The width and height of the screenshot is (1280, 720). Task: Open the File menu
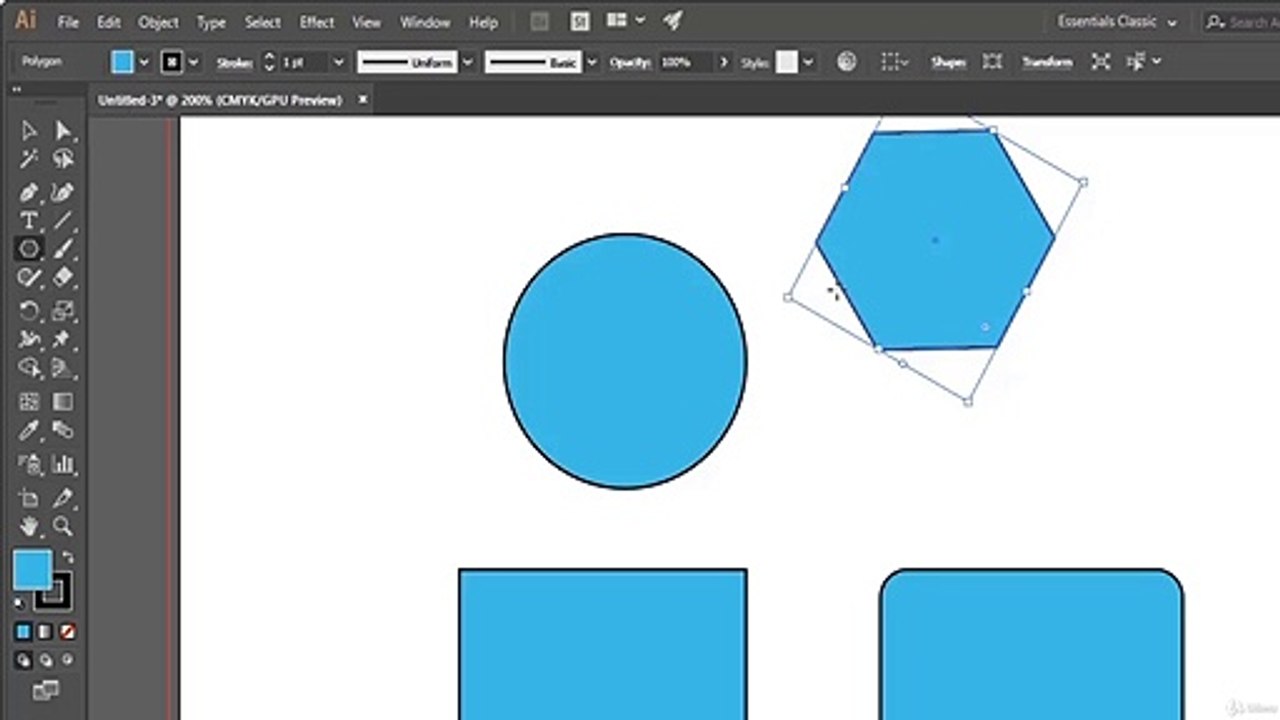coord(68,22)
